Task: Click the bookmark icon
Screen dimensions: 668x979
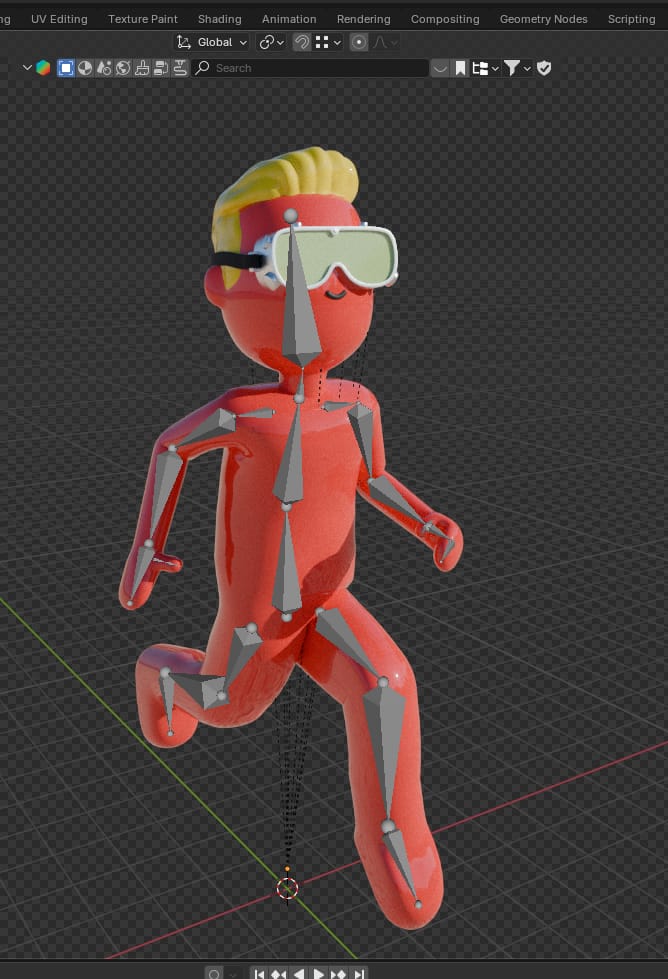Action: 460,67
